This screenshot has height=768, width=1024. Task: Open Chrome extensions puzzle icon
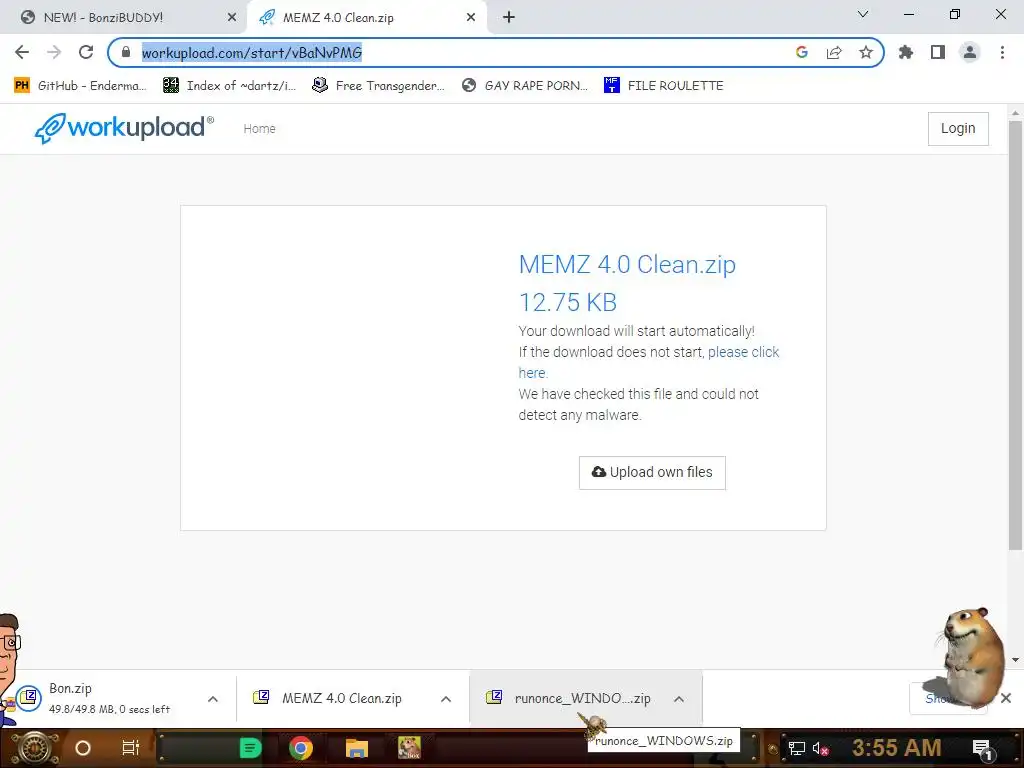pyautogui.click(x=906, y=52)
